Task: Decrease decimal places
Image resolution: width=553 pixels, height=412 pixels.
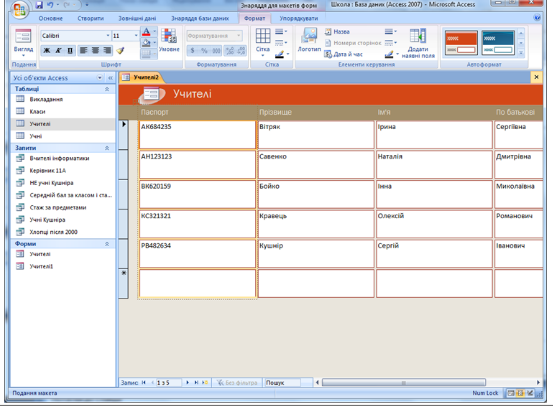Action: (242, 50)
